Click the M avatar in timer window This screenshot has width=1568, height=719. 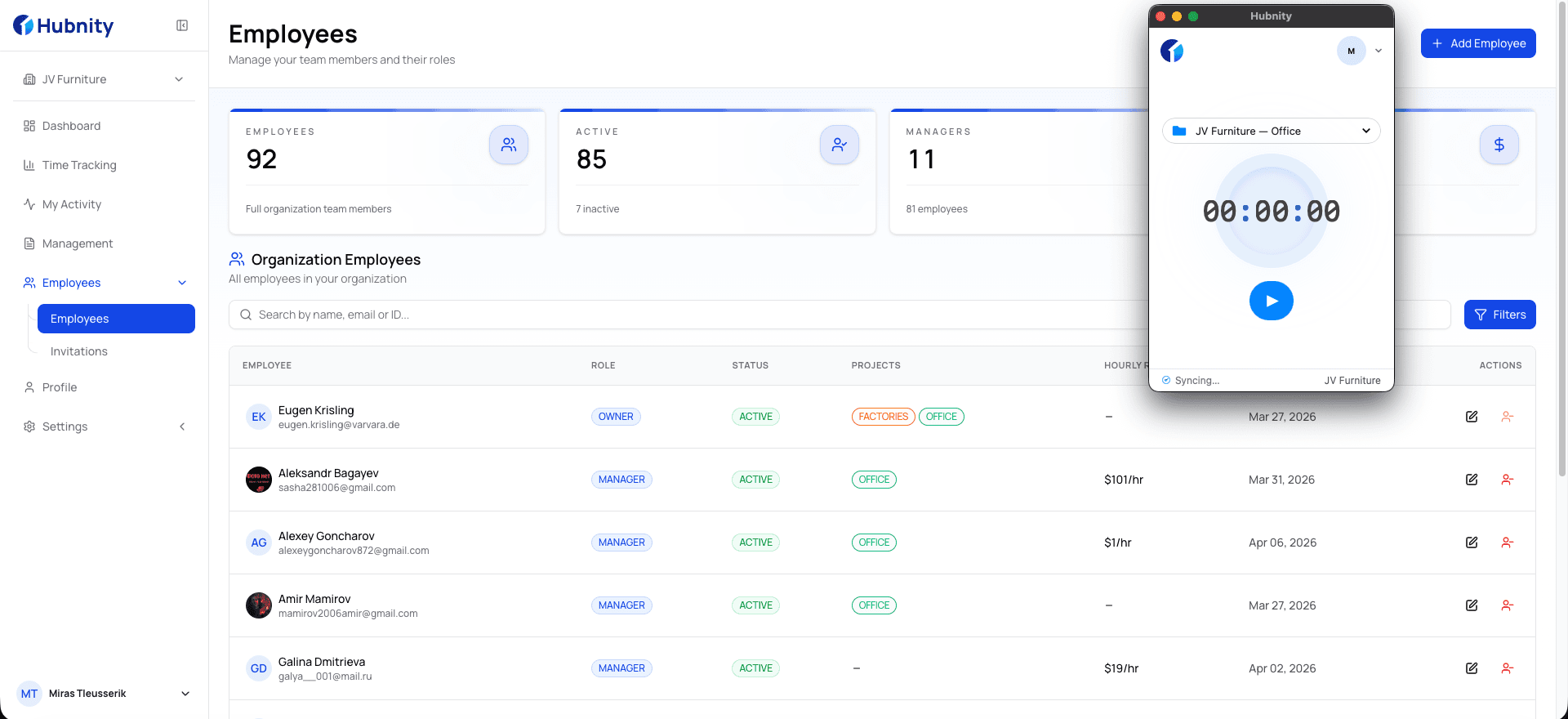(x=1352, y=51)
